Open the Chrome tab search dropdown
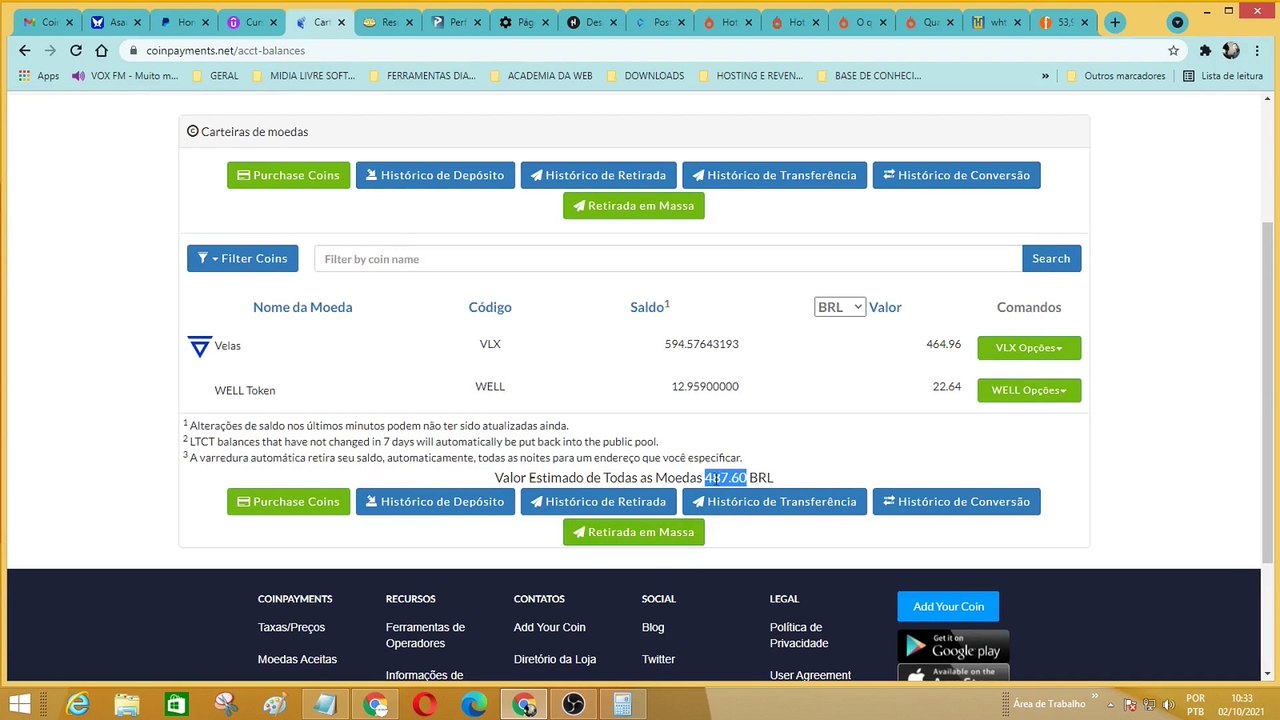Viewport: 1280px width, 720px height. 1177,22
